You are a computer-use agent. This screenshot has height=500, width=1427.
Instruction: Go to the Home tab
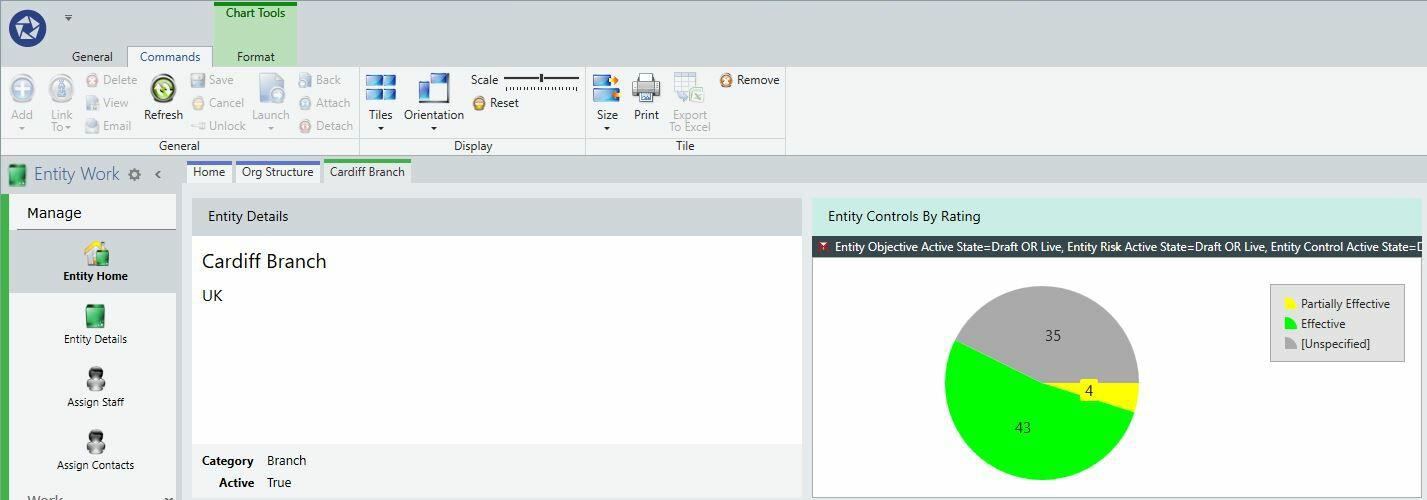click(209, 172)
